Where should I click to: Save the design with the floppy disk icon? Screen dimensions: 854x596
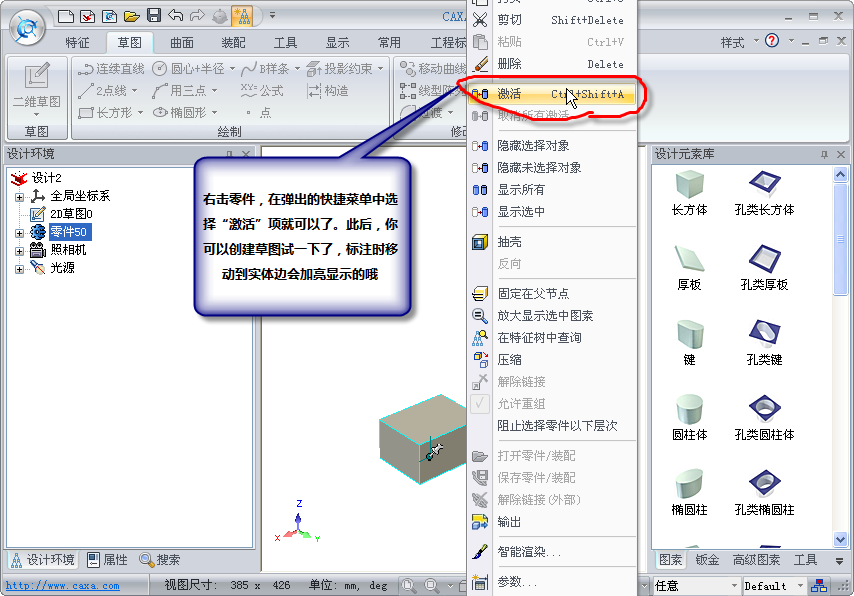tap(154, 15)
